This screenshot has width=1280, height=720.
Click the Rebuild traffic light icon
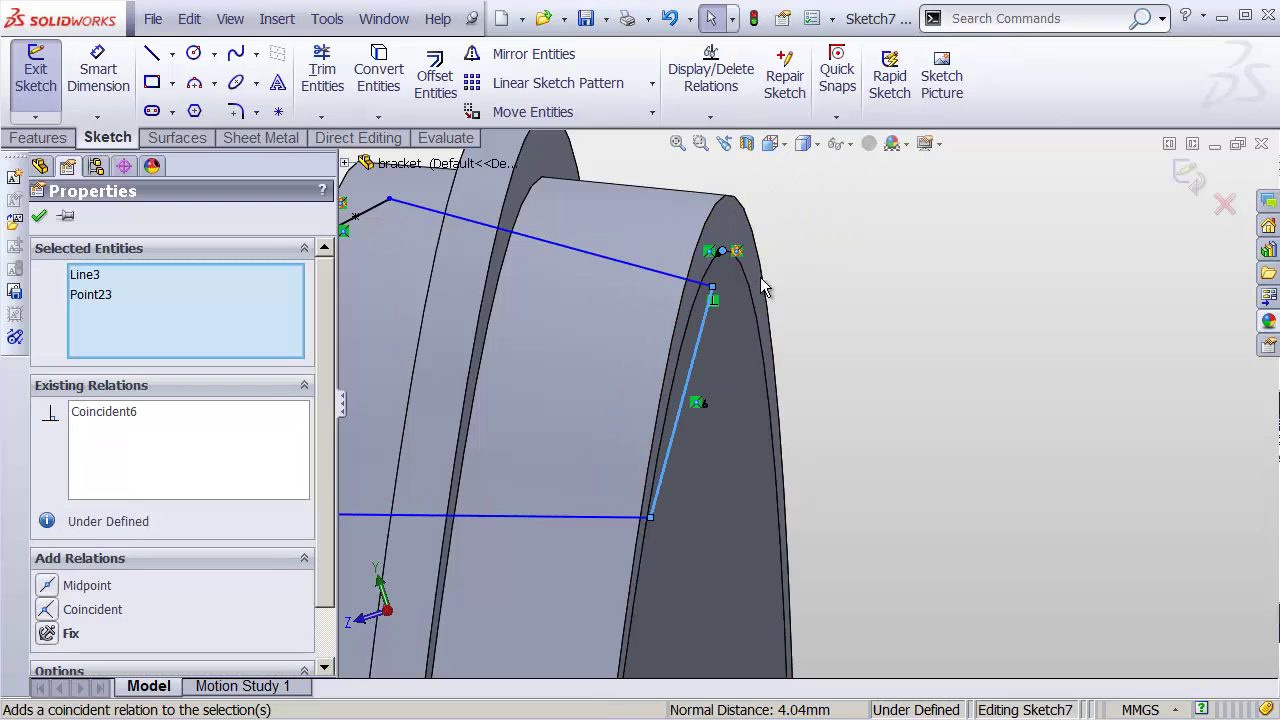point(754,18)
